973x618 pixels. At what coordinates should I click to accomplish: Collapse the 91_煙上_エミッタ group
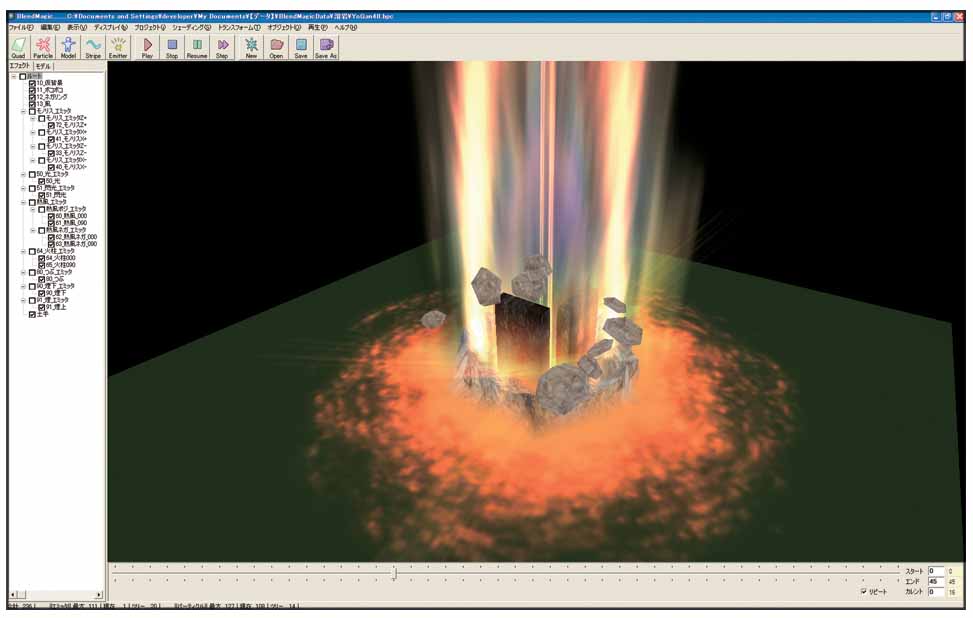coord(24,300)
